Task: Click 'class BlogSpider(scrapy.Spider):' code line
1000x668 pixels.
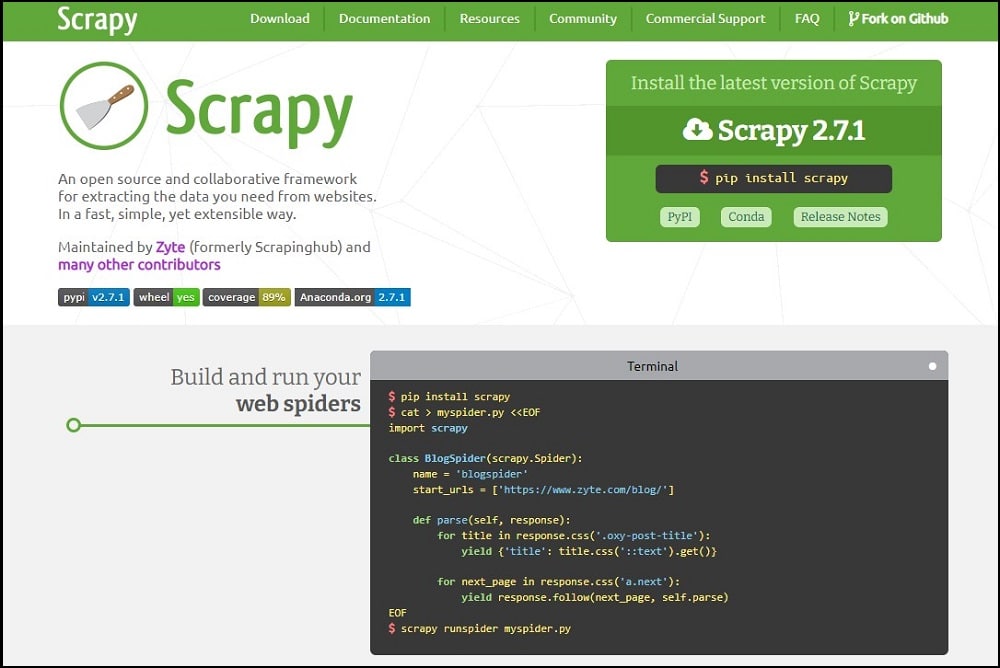Action: point(485,458)
